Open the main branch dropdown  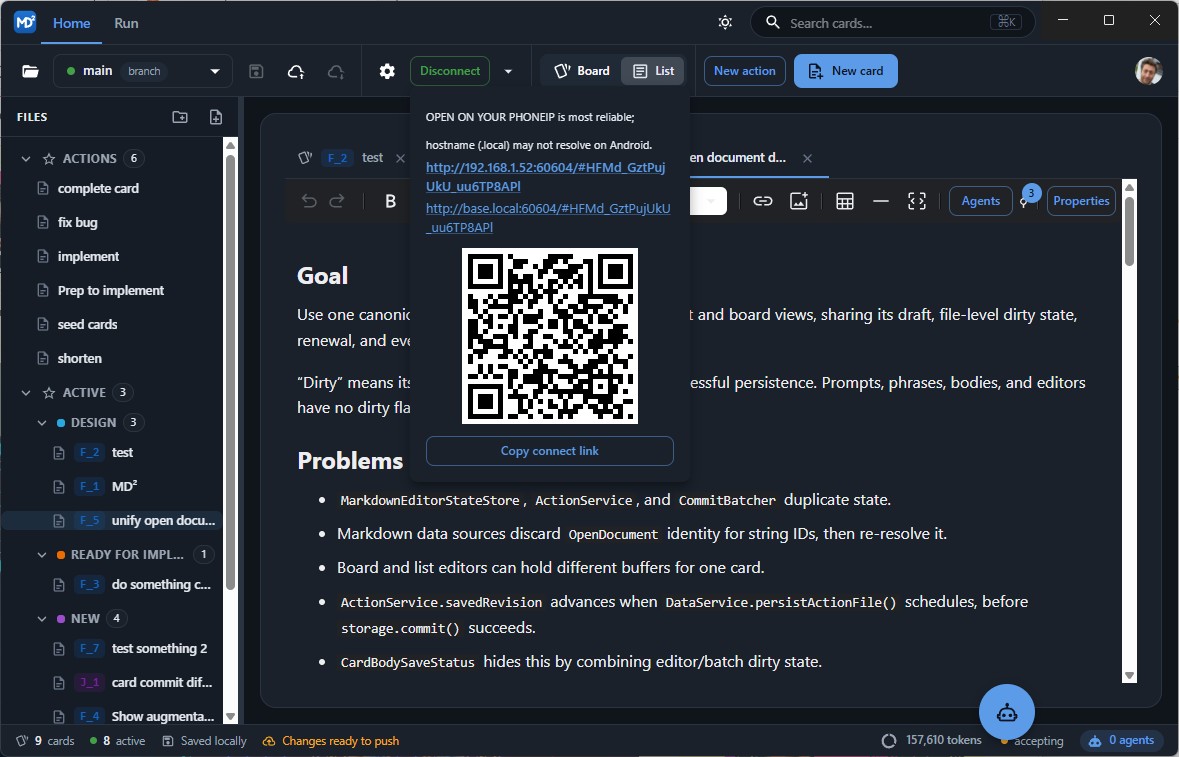pos(143,71)
